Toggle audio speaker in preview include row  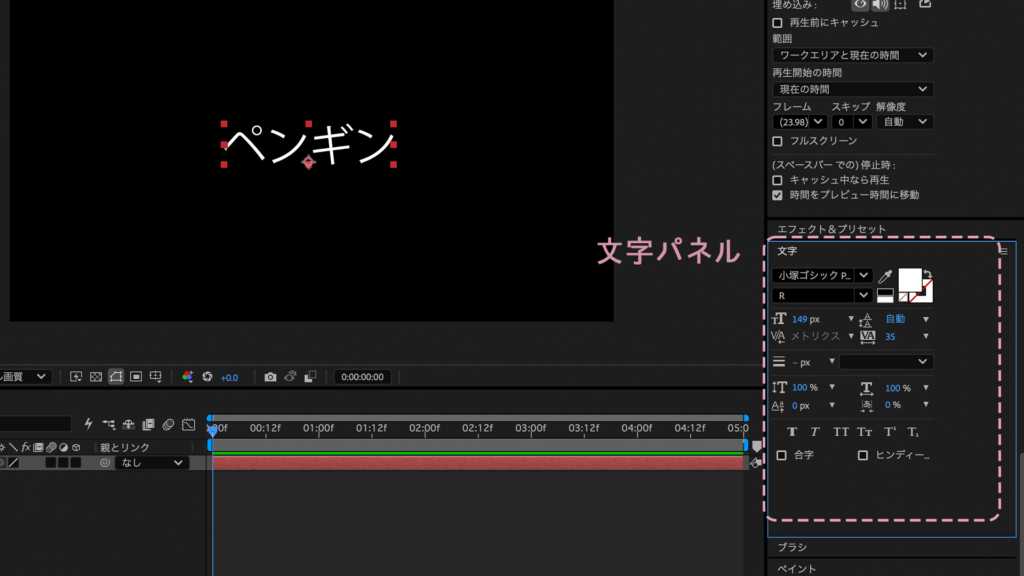click(880, 5)
